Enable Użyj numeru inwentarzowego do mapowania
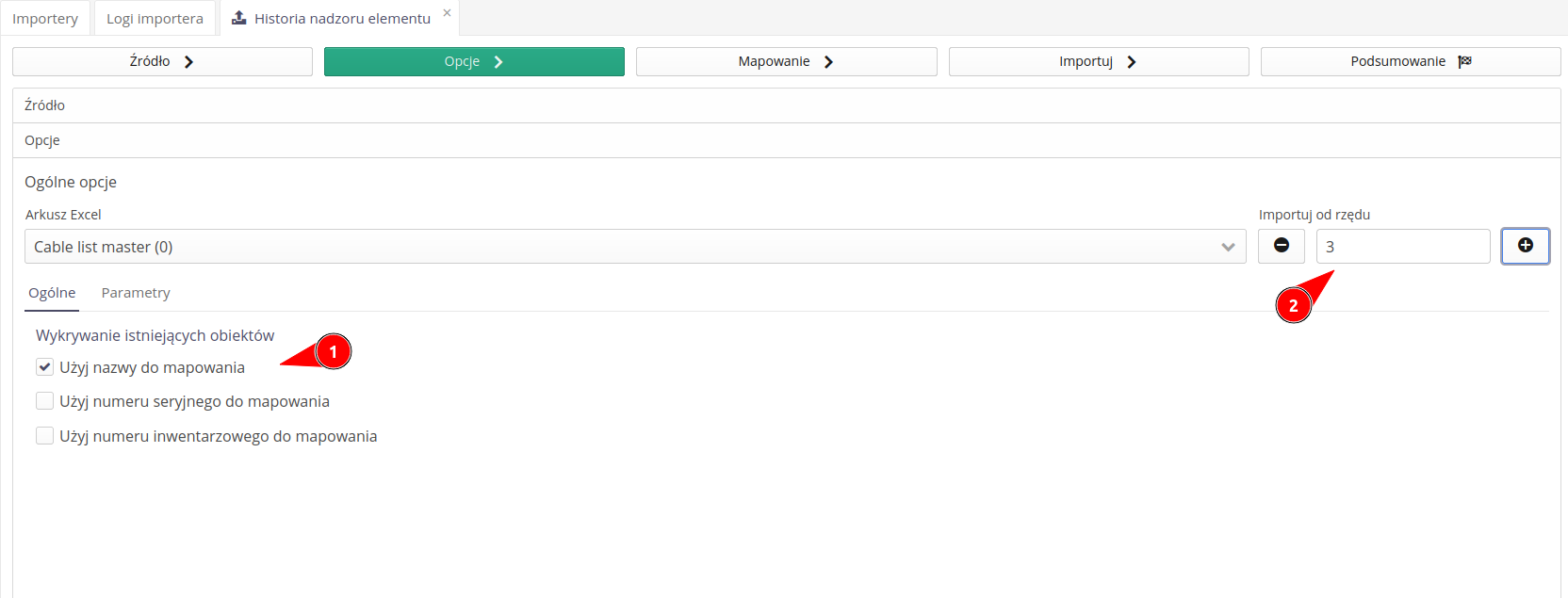The image size is (1568, 598). coord(44,436)
